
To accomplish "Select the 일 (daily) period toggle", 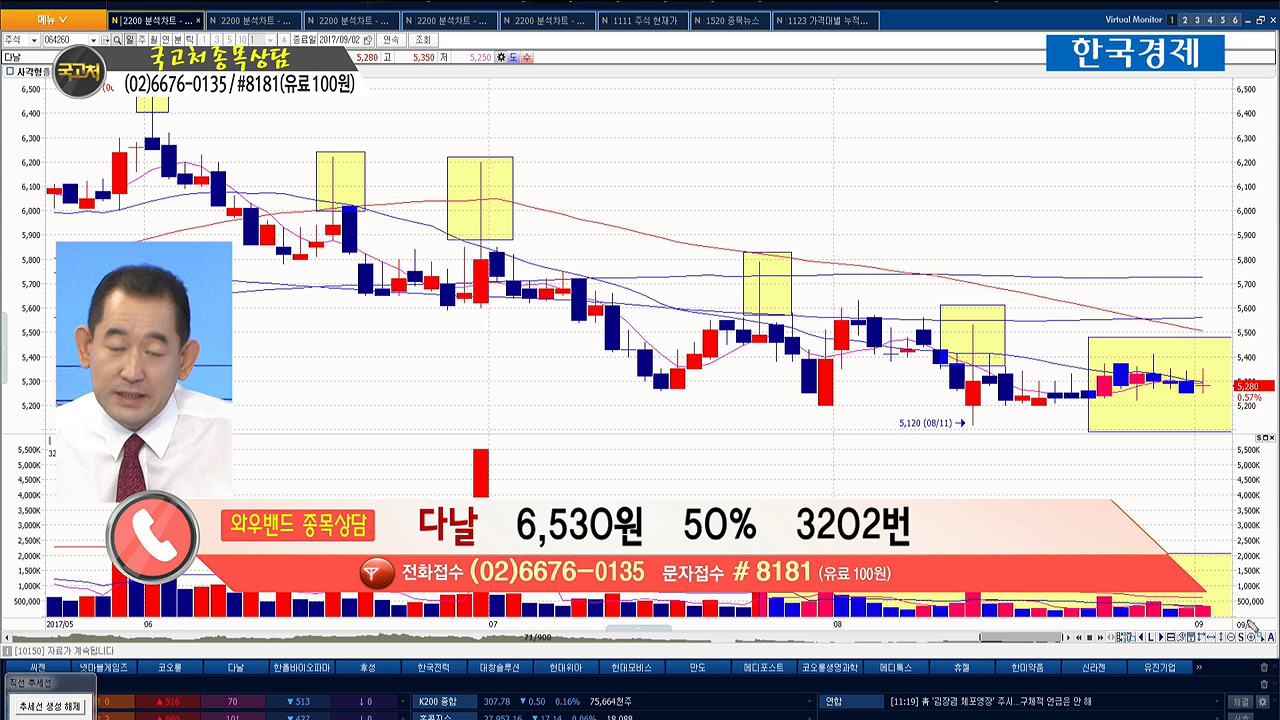I will coord(129,40).
